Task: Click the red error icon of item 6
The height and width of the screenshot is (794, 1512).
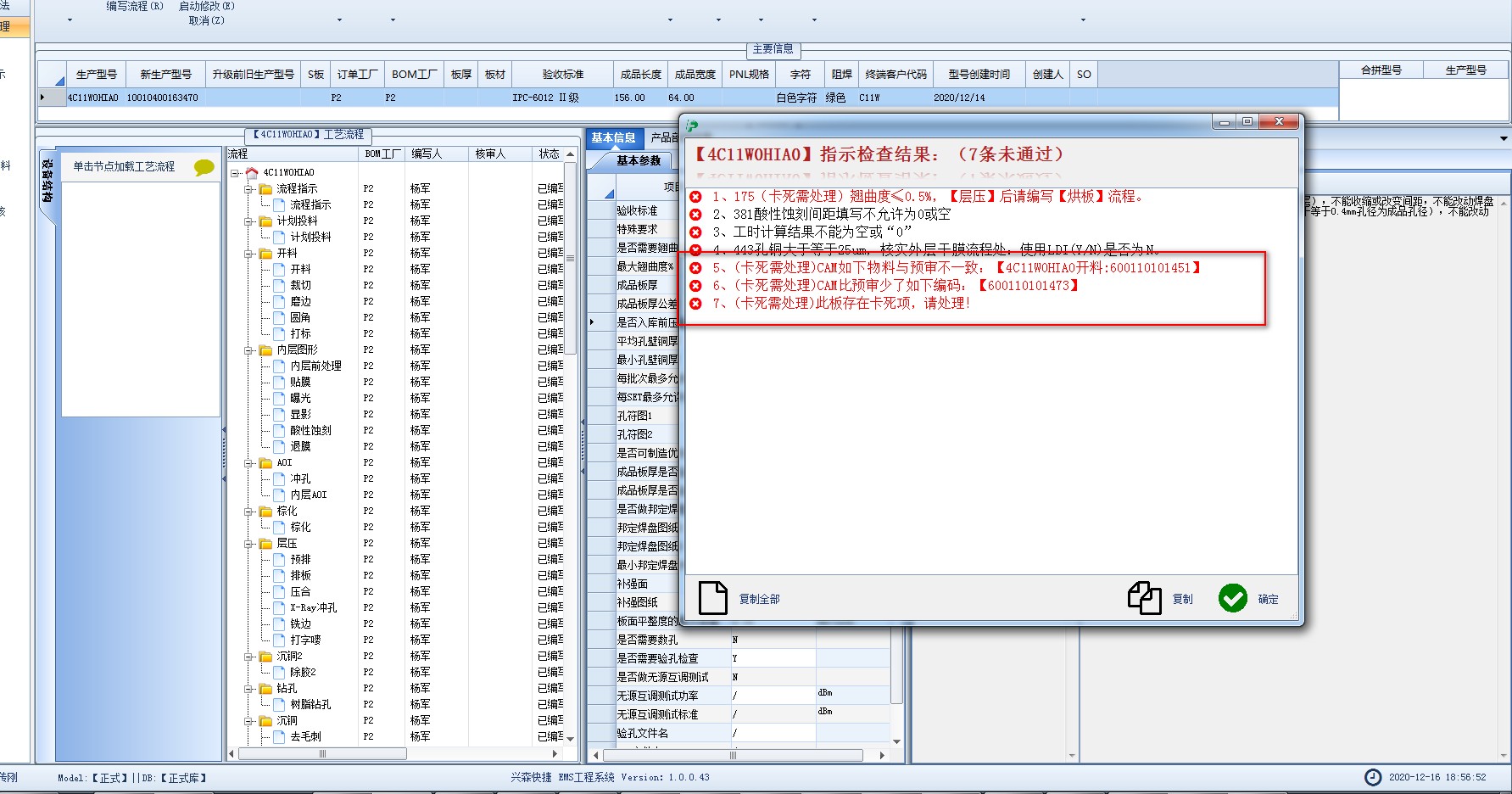Action: pos(695,285)
